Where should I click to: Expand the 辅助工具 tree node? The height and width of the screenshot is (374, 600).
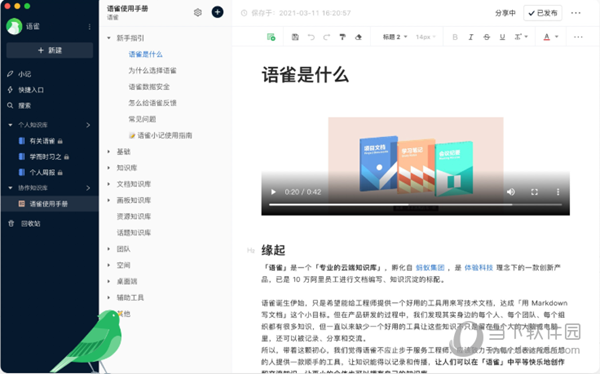tap(109, 297)
